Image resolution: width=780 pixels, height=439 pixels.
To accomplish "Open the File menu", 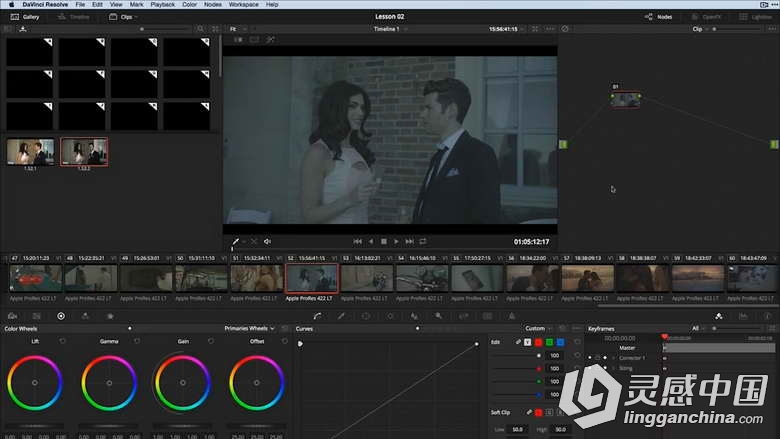I will [x=80, y=4].
